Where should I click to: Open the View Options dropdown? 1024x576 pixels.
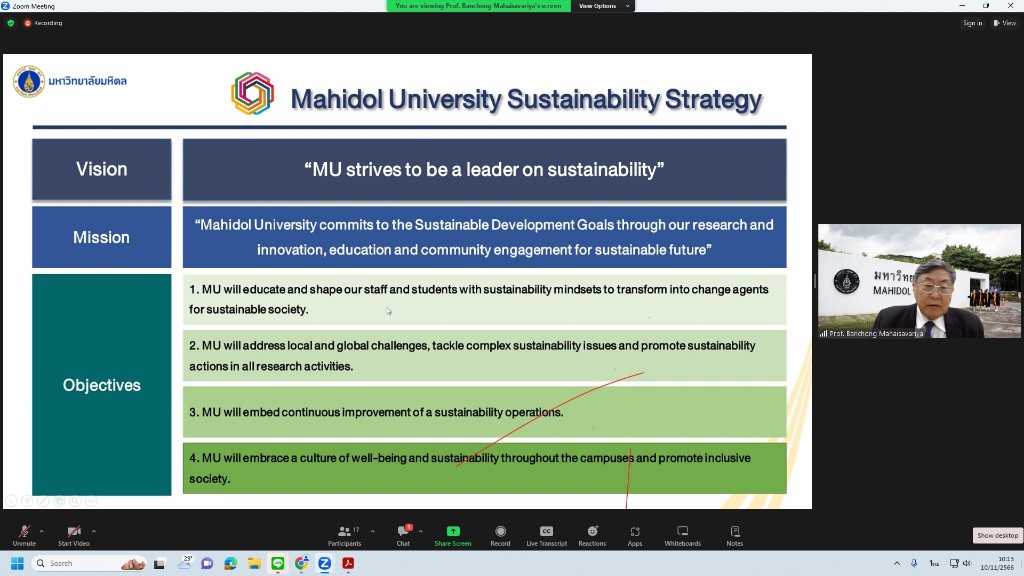coord(603,6)
